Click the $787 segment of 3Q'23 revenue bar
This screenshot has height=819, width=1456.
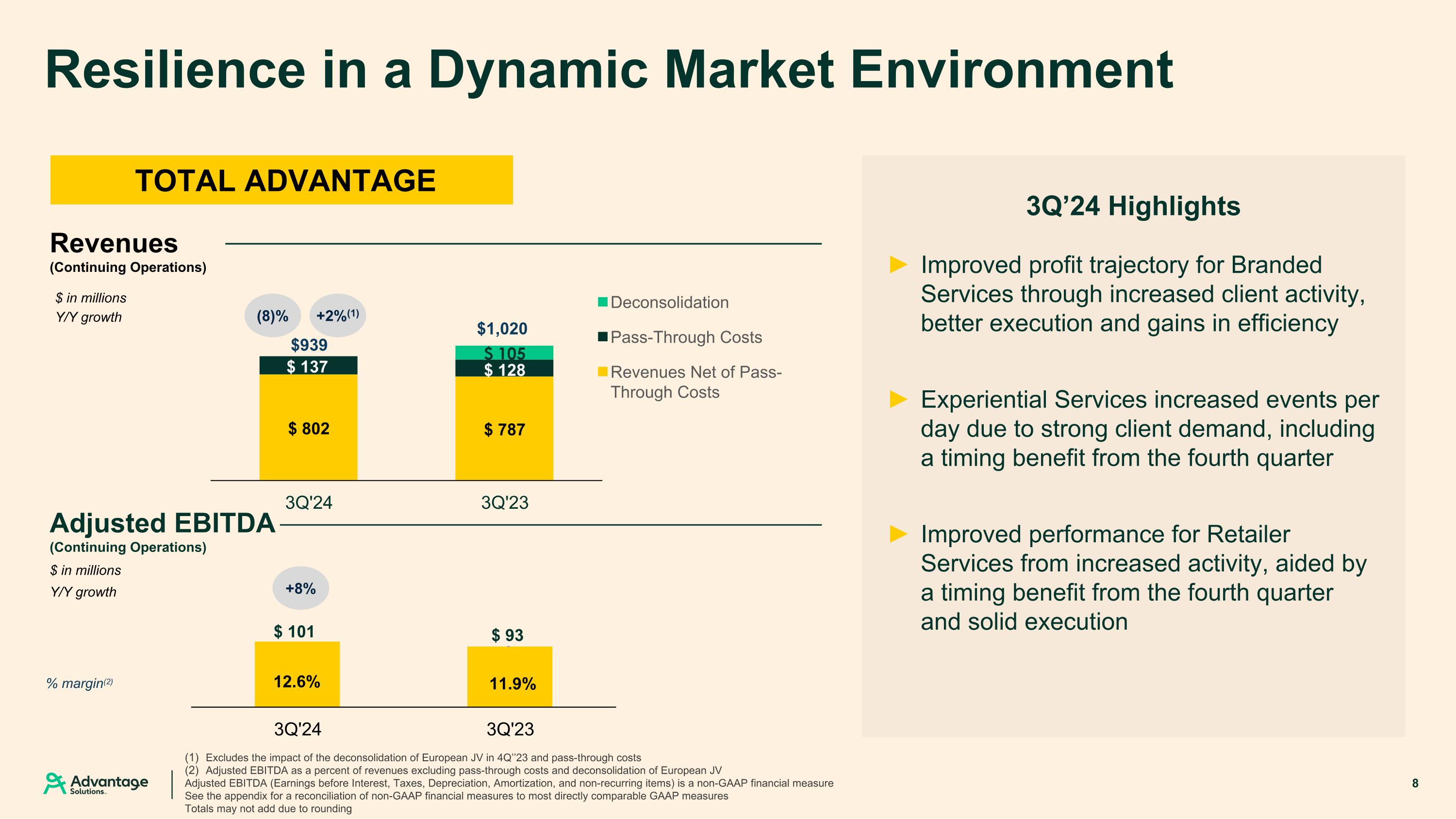coord(504,429)
